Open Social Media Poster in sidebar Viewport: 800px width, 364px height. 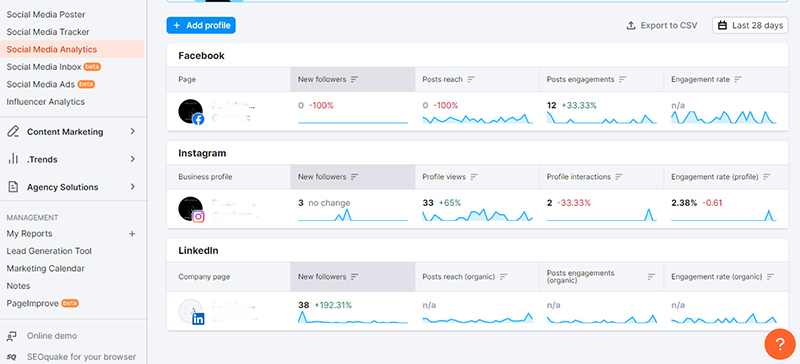coord(46,15)
